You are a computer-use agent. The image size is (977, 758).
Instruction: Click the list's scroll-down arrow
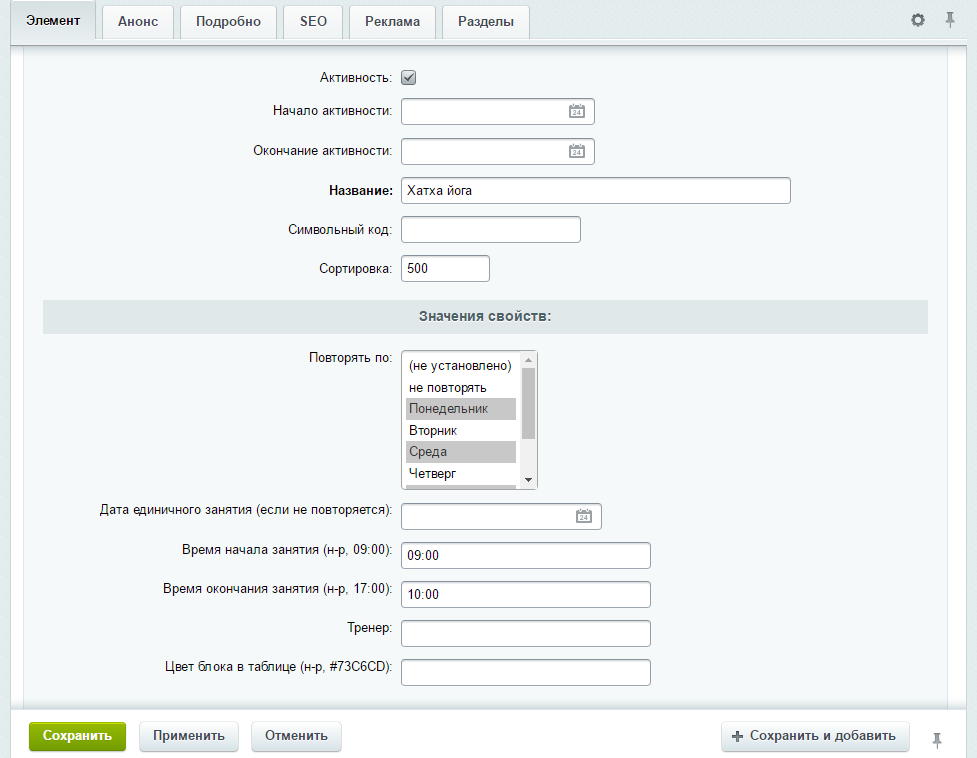click(x=528, y=480)
